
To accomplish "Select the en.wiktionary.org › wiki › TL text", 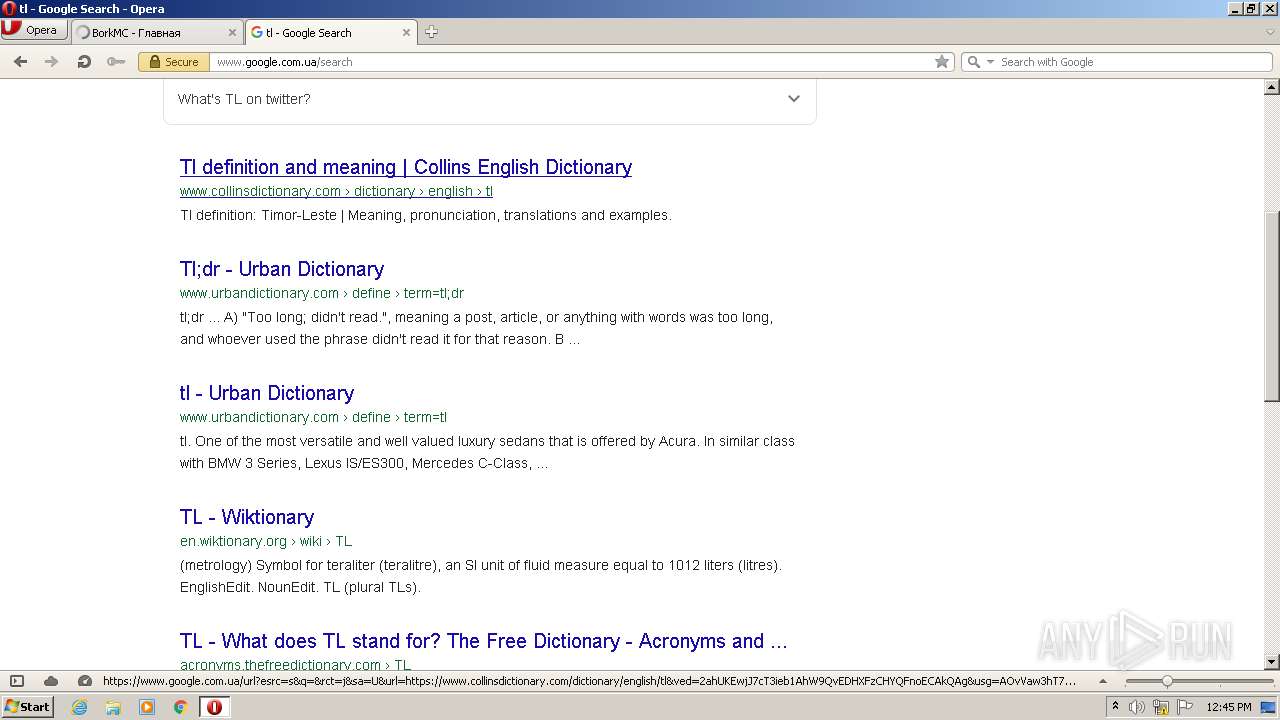I will coord(266,541).
